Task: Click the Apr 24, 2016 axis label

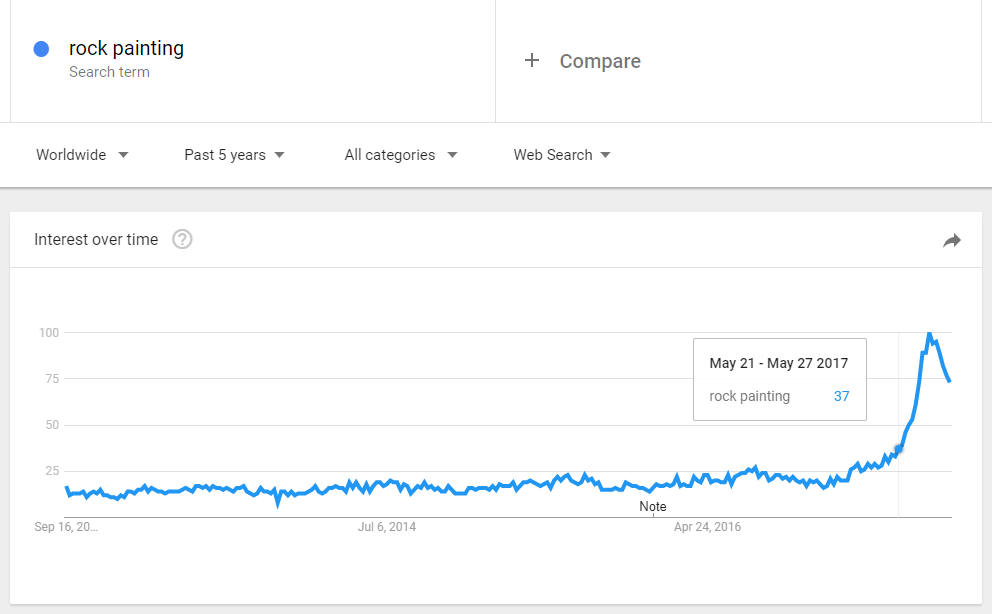Action: [x=707, y=527]
